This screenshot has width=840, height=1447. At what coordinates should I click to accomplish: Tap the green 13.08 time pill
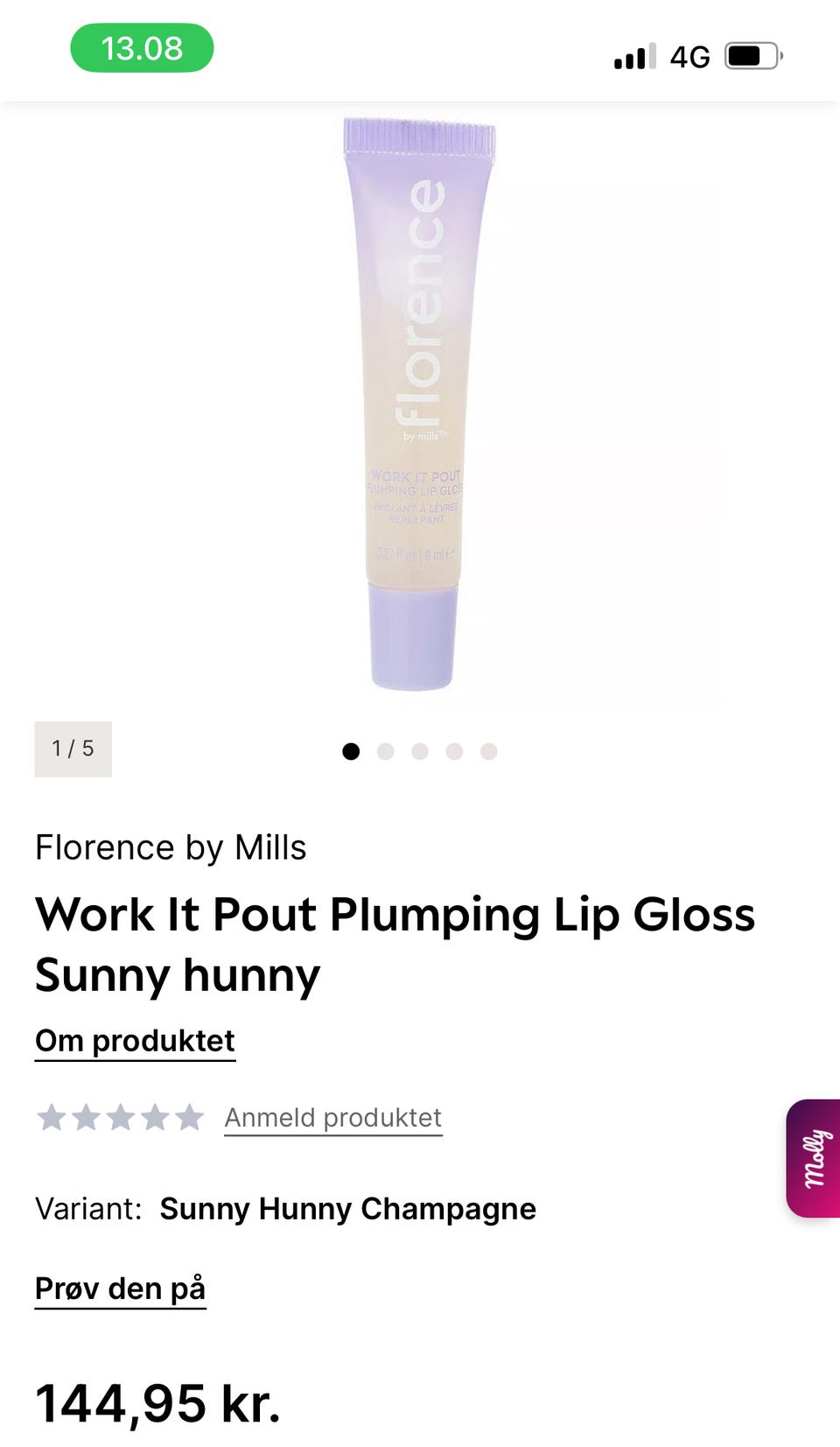pyautogui.click(x=142, y=48)
